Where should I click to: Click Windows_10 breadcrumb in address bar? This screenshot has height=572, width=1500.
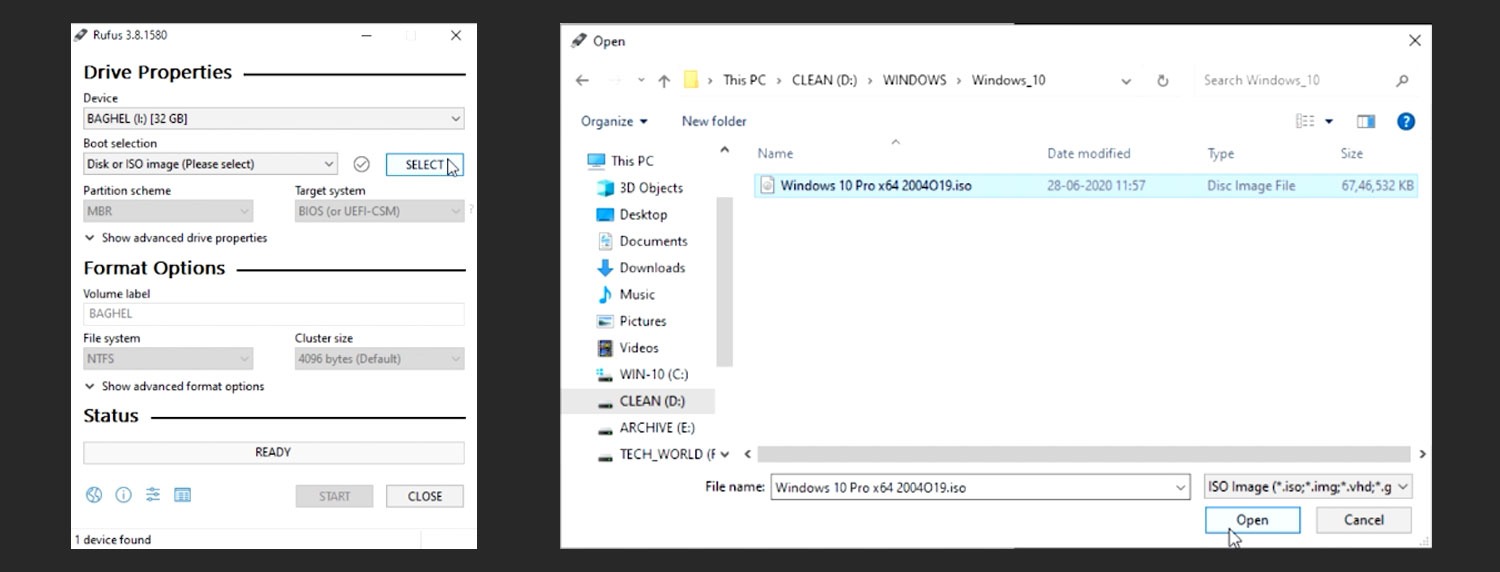click(1008, 80)
